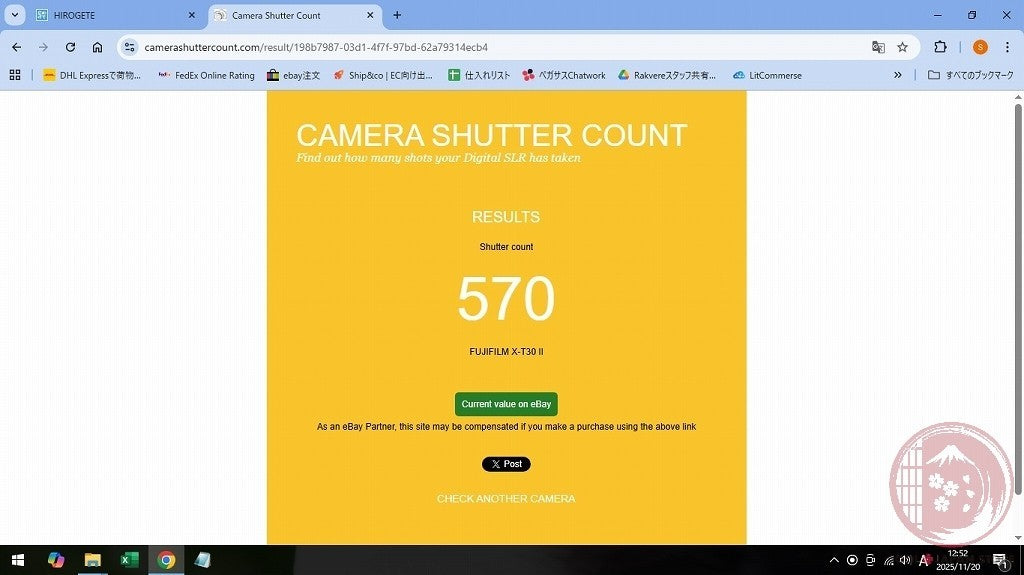The height and width of the screenshot is (575, 1024).
Task: Show more bookmarks with the chevron
Action: (x=898, y=75)
